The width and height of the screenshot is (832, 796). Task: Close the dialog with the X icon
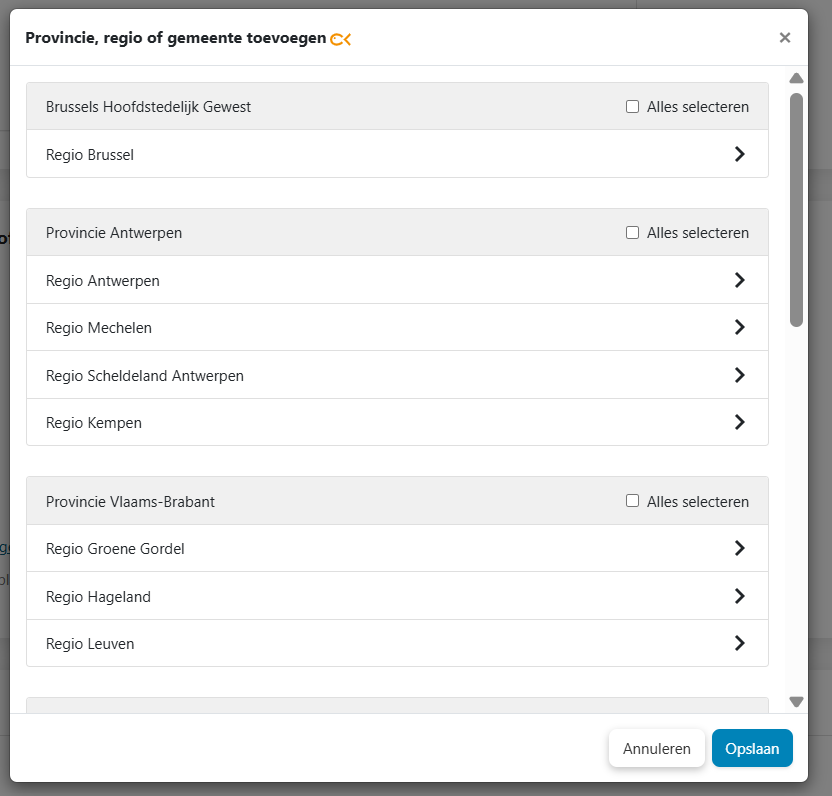(785, 38)
